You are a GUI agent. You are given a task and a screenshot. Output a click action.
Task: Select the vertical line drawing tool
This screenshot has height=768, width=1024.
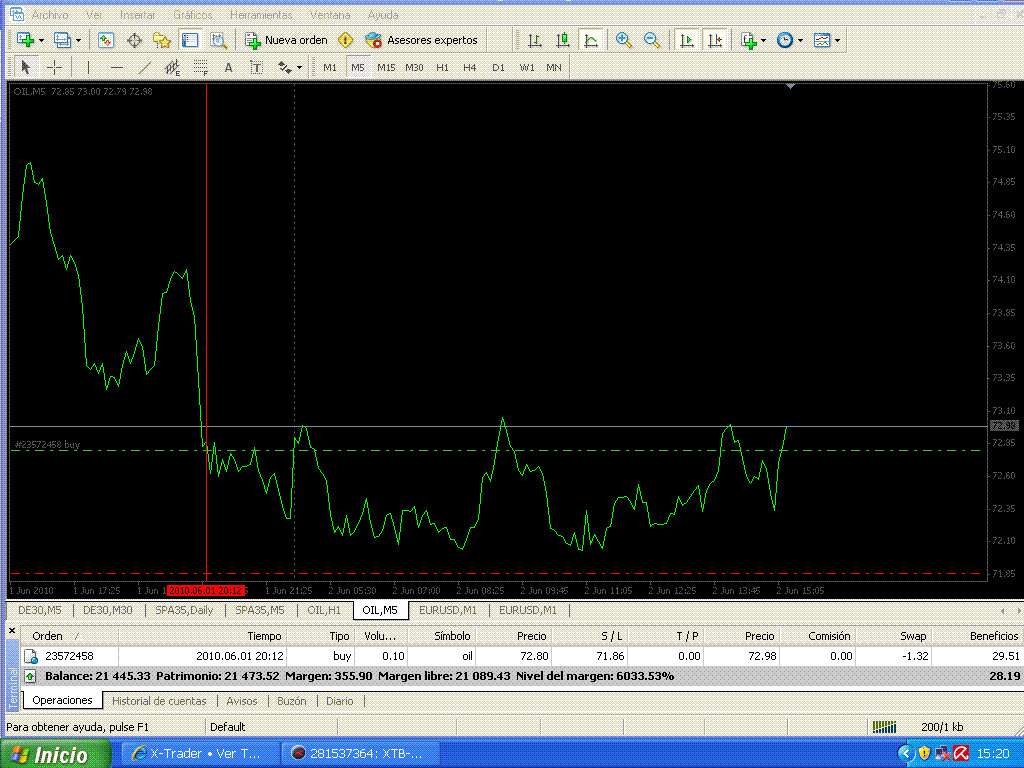[x=89, y=67]
